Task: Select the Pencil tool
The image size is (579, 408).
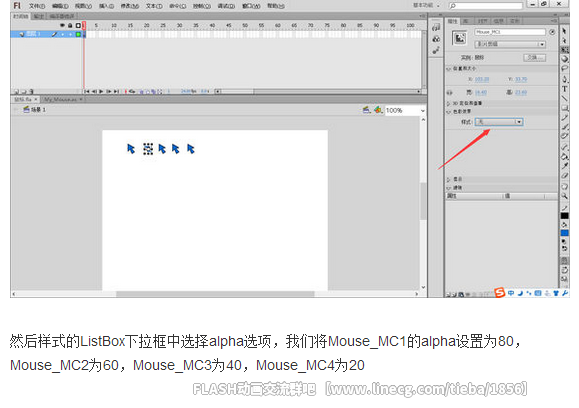Action: click(x=565, y=117)
